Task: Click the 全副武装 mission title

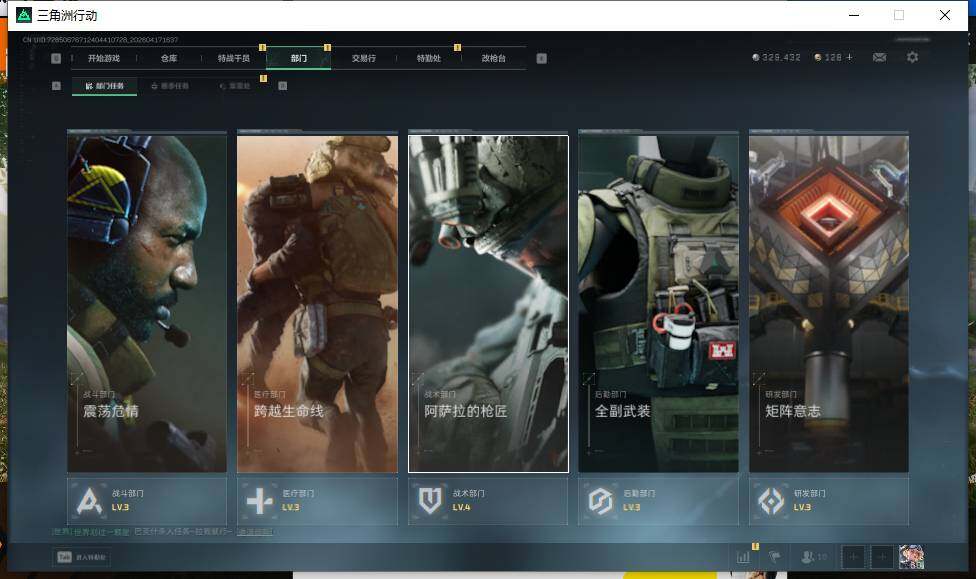Action: pyautogui.click(x=622, y=411)
